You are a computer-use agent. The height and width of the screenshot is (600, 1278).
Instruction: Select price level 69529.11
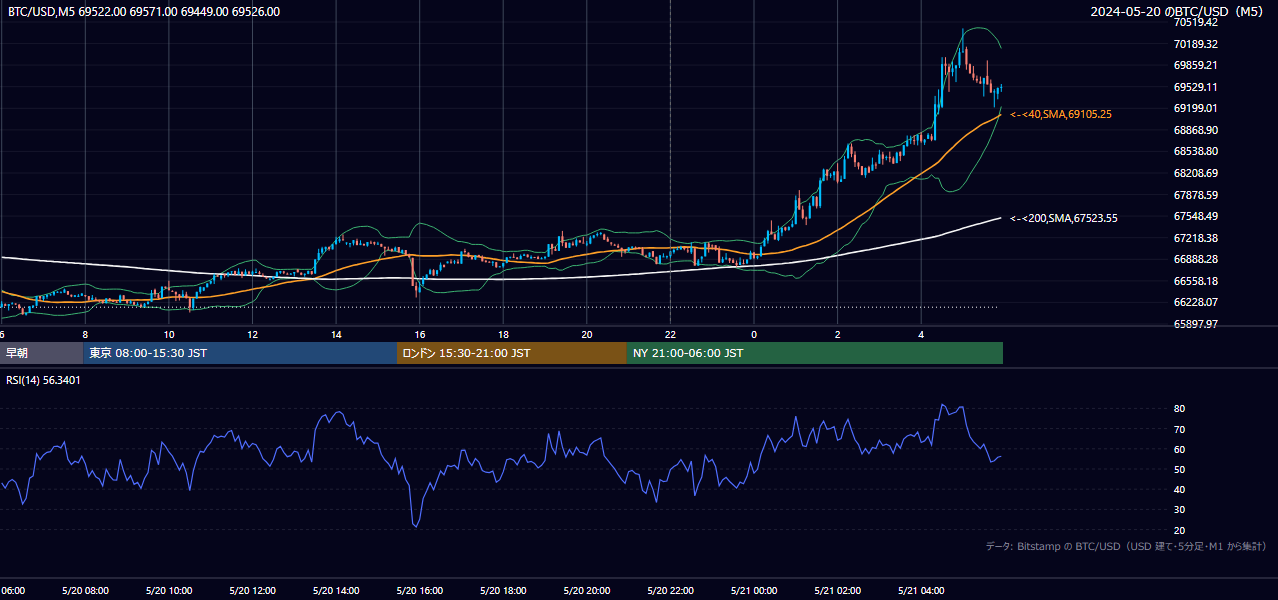(x=1196, y=87)
